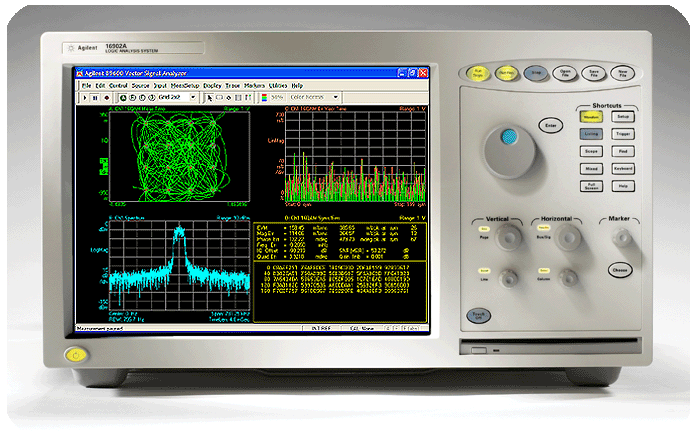Activate trace D circular toolbar icon
Image resolution: width=700 pixels, height=442 pixels.
click(x=152, y=97)
